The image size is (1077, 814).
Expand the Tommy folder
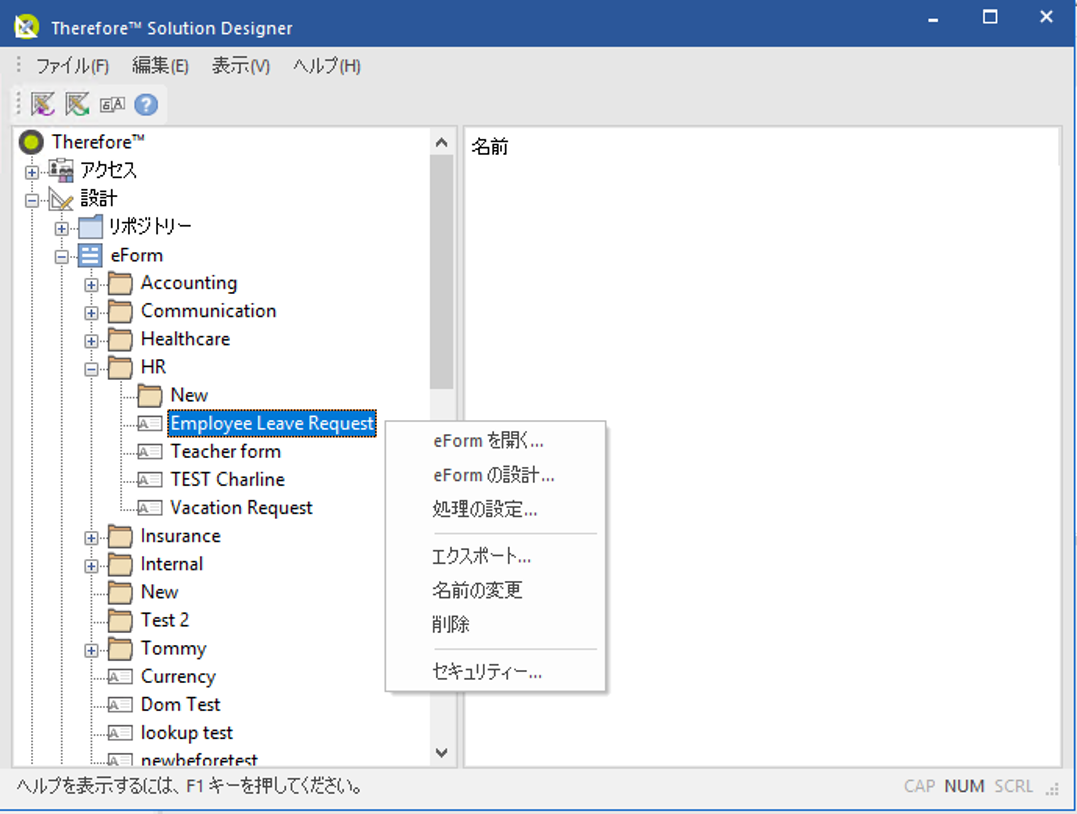91,651
